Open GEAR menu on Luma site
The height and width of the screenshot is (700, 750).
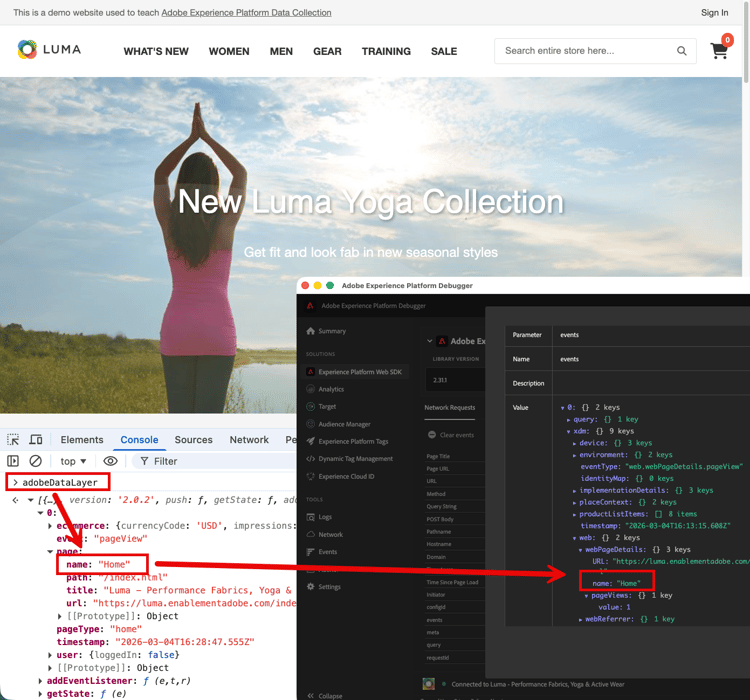click(327, 51)
